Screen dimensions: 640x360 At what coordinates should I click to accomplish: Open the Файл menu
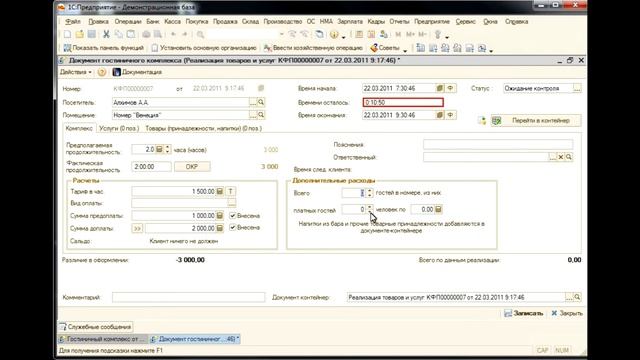tap(73, 22)
